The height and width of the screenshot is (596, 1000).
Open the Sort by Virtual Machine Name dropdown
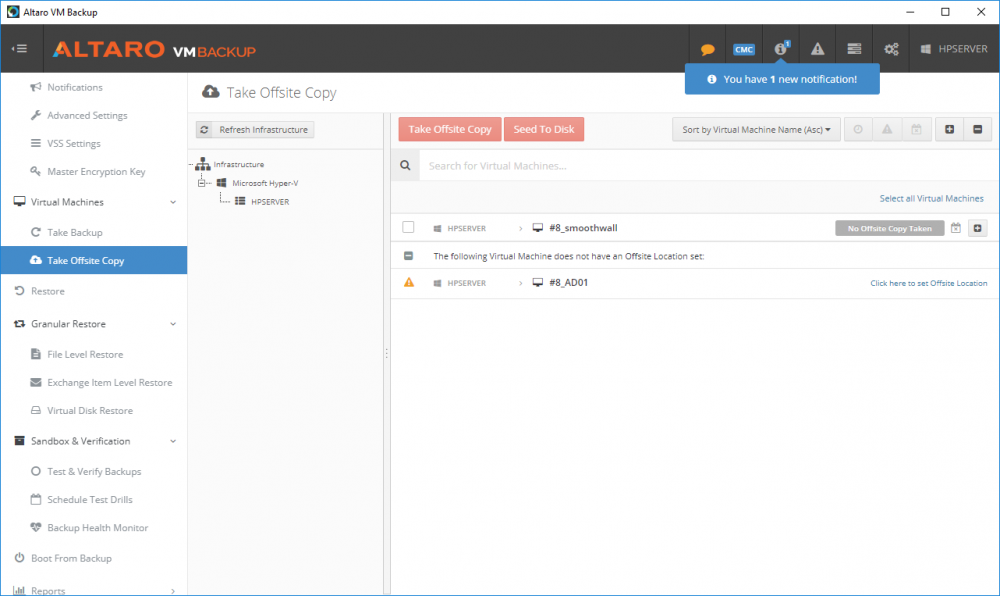756,129
